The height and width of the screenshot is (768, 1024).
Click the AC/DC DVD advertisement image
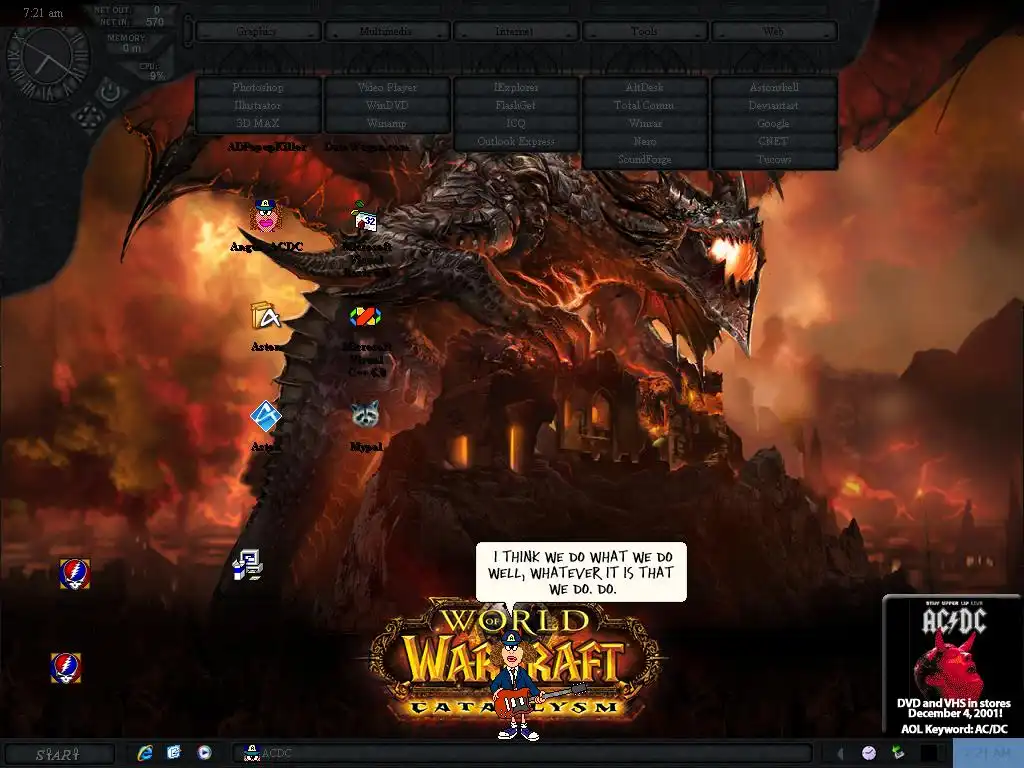[x=953, y=665]
